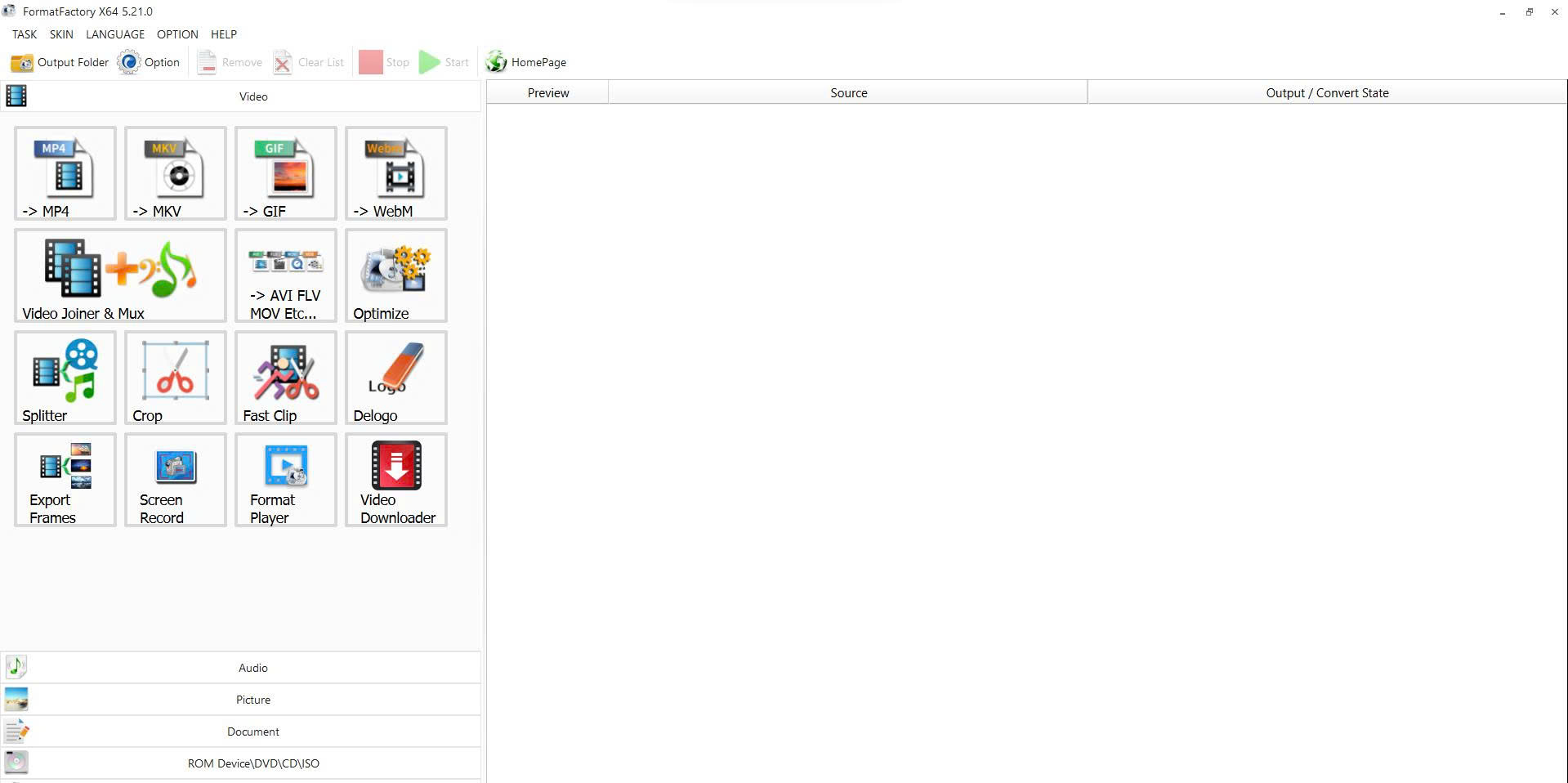Image resolution: width=1568 pixels, height=783 pixels.
Task: Launch Format Player
Action: pos(286,480)
